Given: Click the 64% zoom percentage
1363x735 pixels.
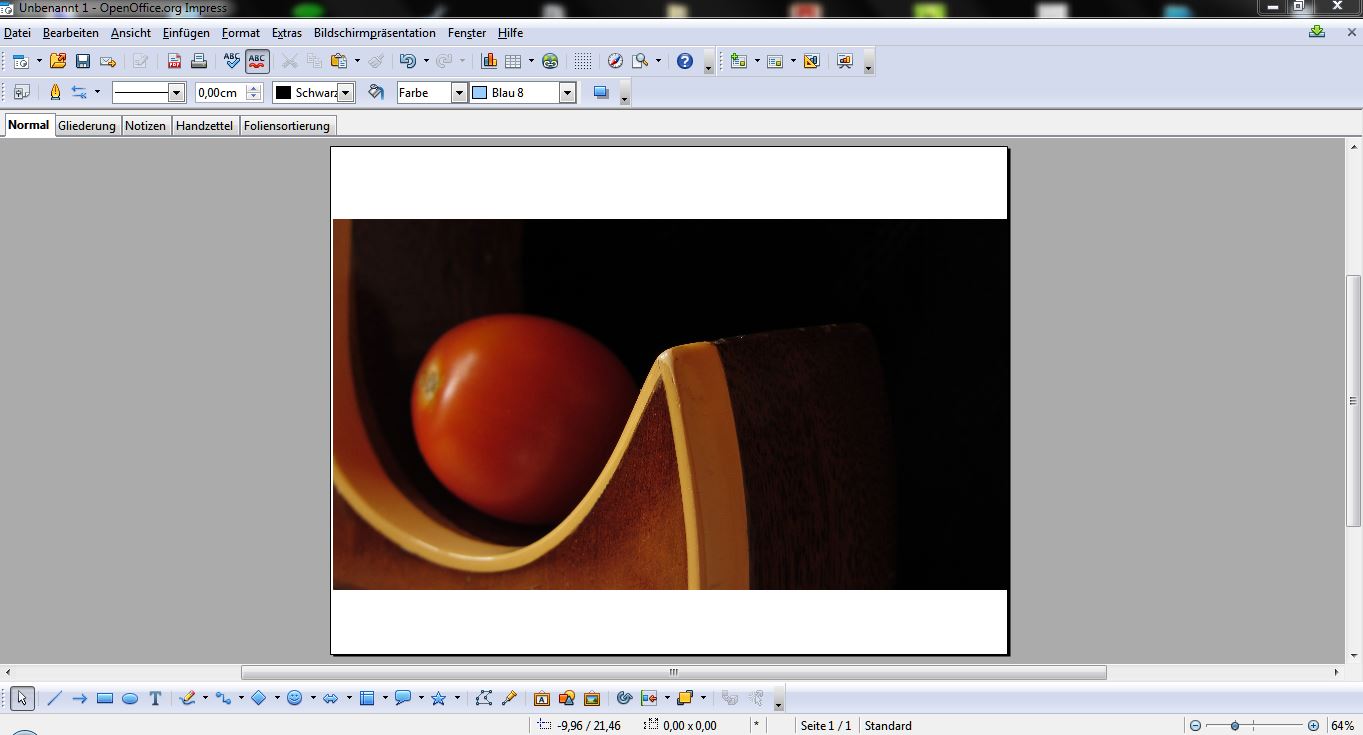Looking at the screenshot, I should tap(1343, 726).
